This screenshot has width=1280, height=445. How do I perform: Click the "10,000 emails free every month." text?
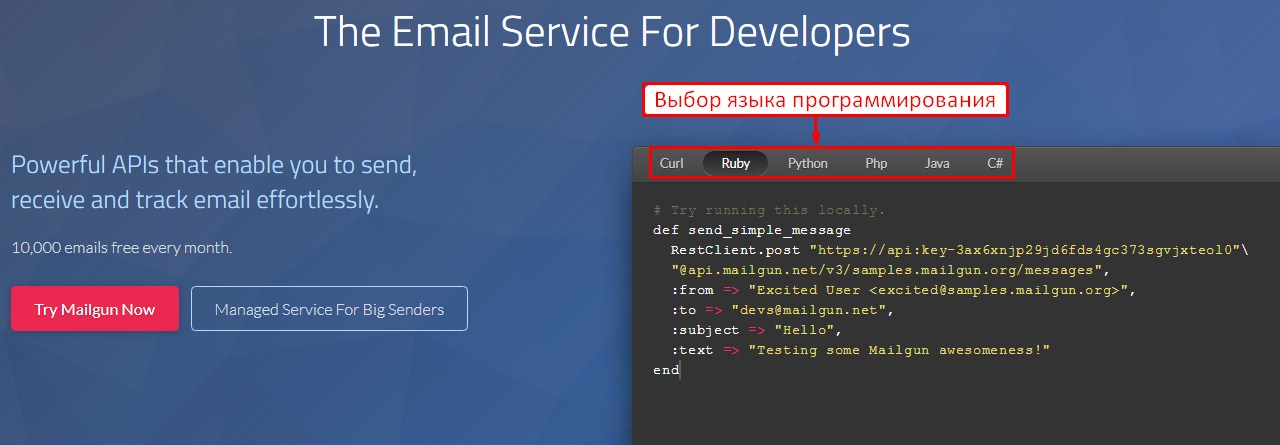pos(122,247)
